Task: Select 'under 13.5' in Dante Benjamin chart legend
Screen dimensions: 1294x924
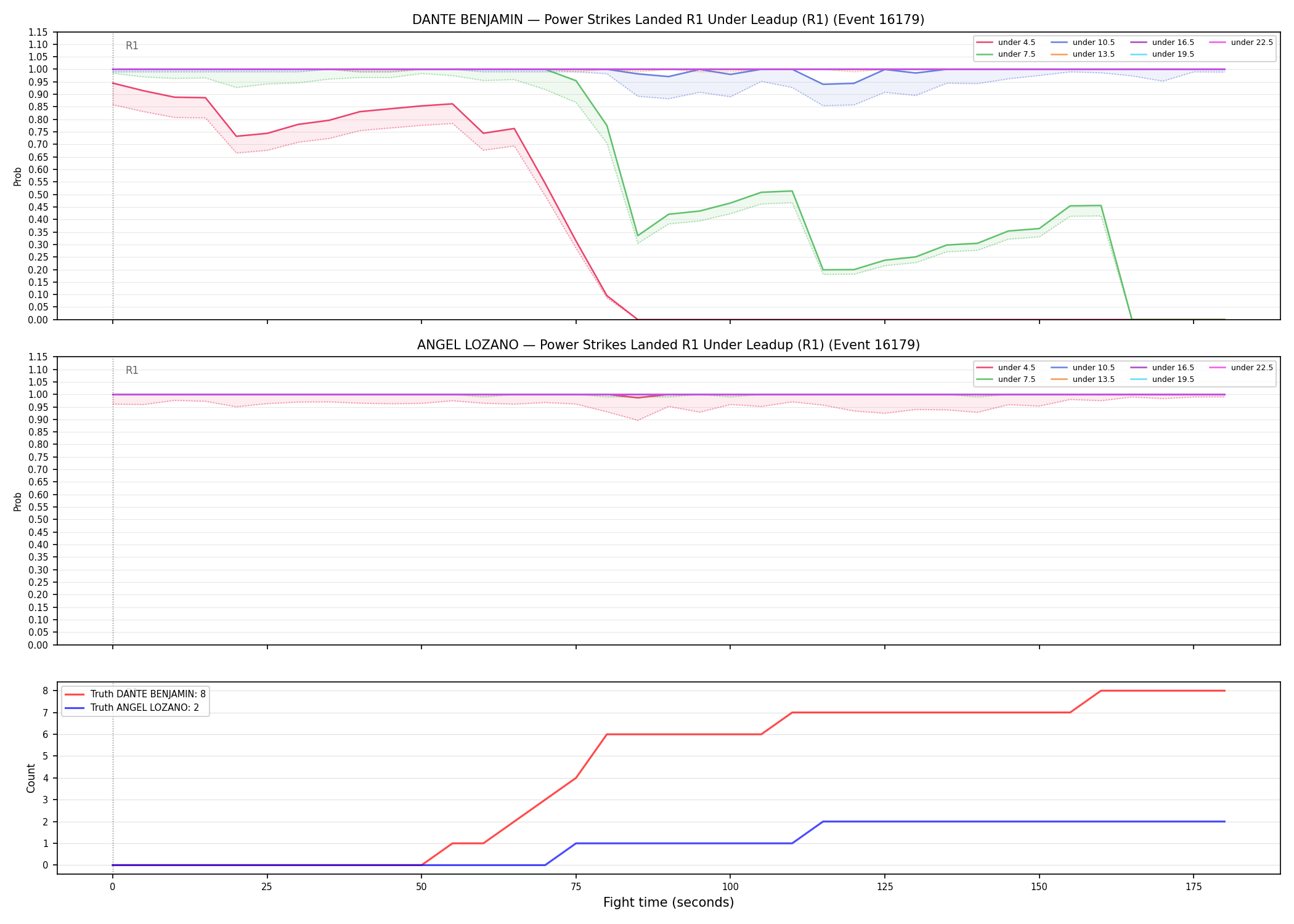Action: pyautogui.click(x=1083, y=54)
